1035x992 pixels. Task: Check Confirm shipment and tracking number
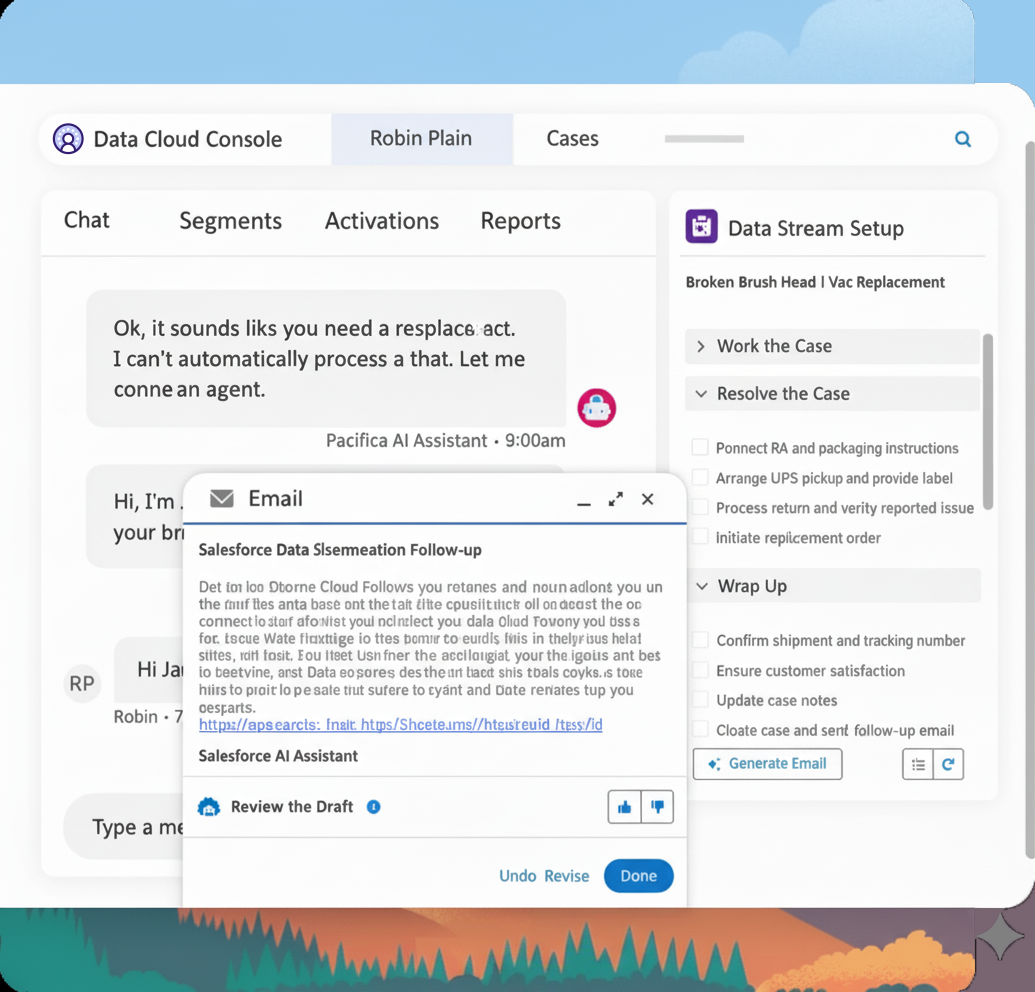700,641
